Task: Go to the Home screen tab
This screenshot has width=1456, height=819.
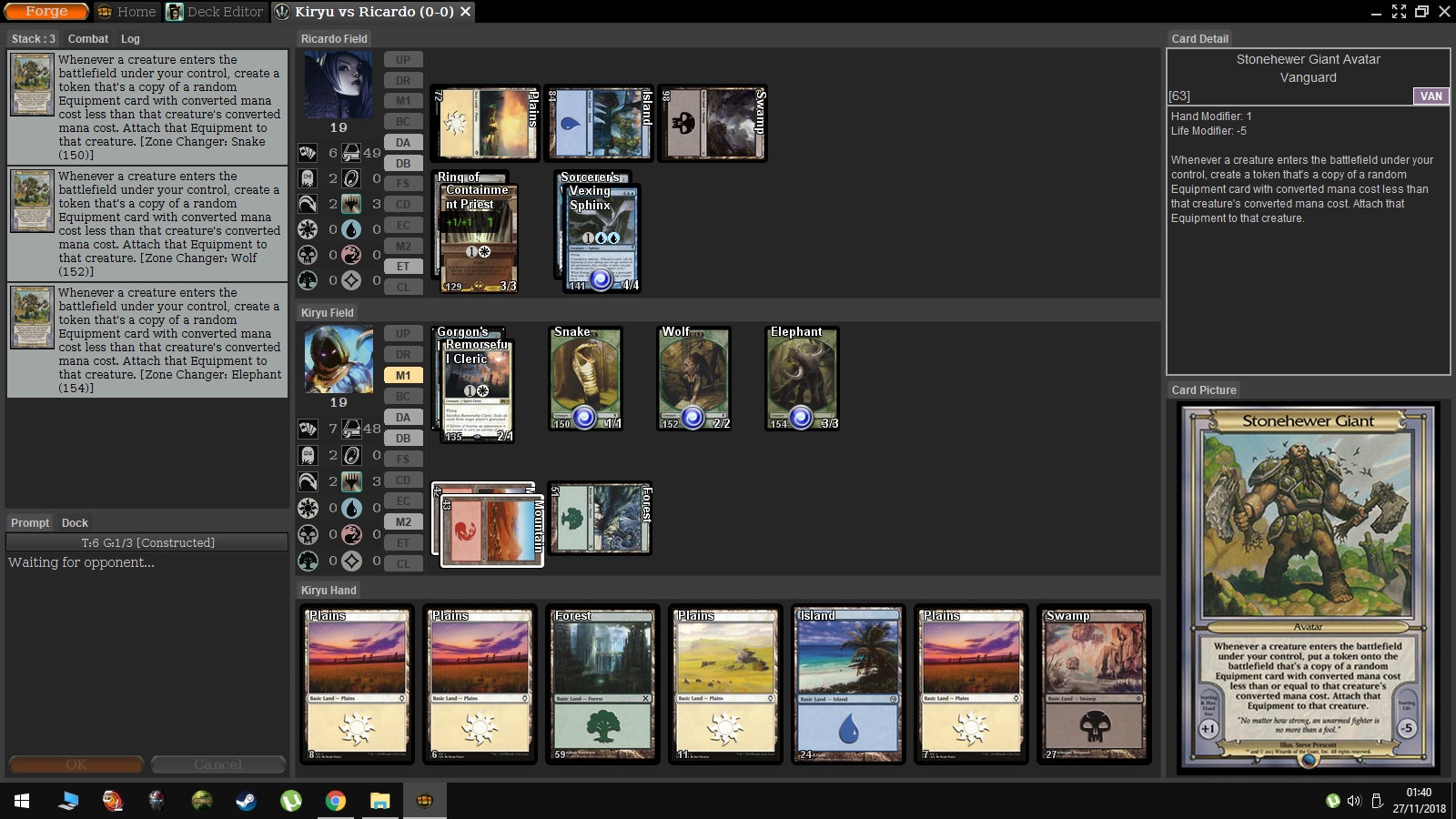Action: click(x=126, y=12)
